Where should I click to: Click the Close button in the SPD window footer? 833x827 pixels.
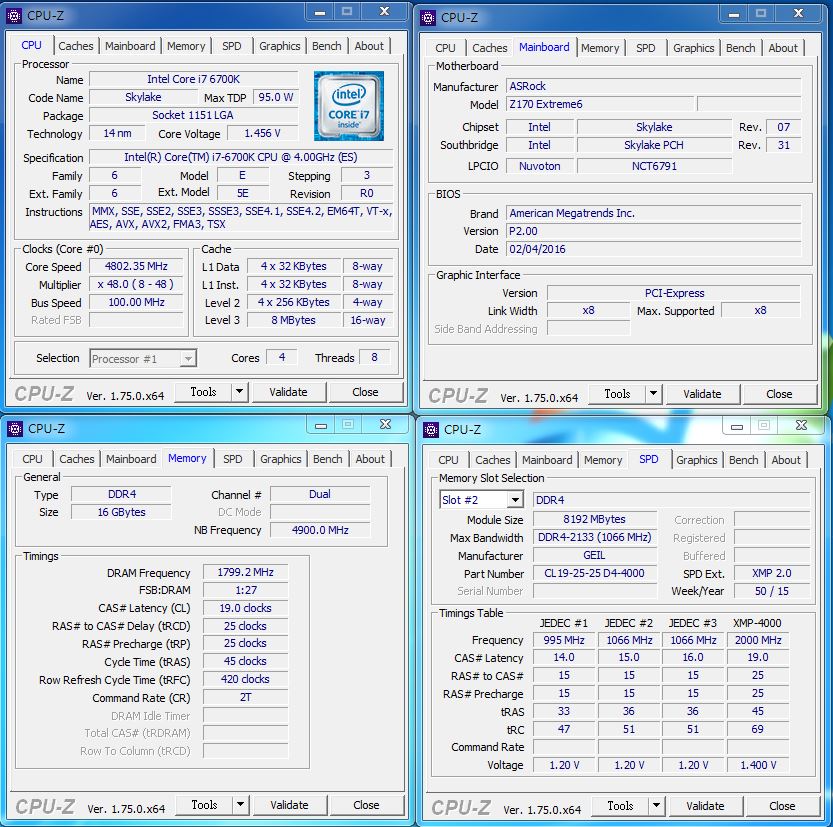tap(783, 806)
